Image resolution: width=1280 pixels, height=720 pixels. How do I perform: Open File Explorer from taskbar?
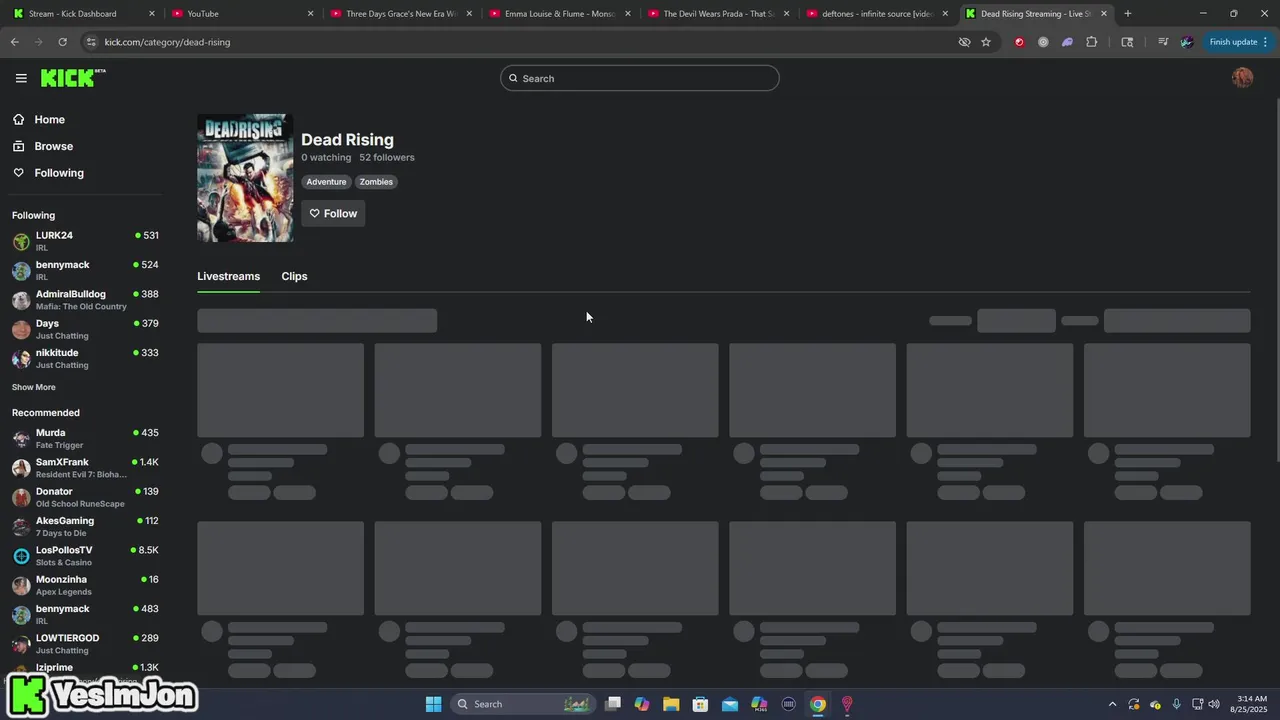pyautogui.click(x=671, y=704)
